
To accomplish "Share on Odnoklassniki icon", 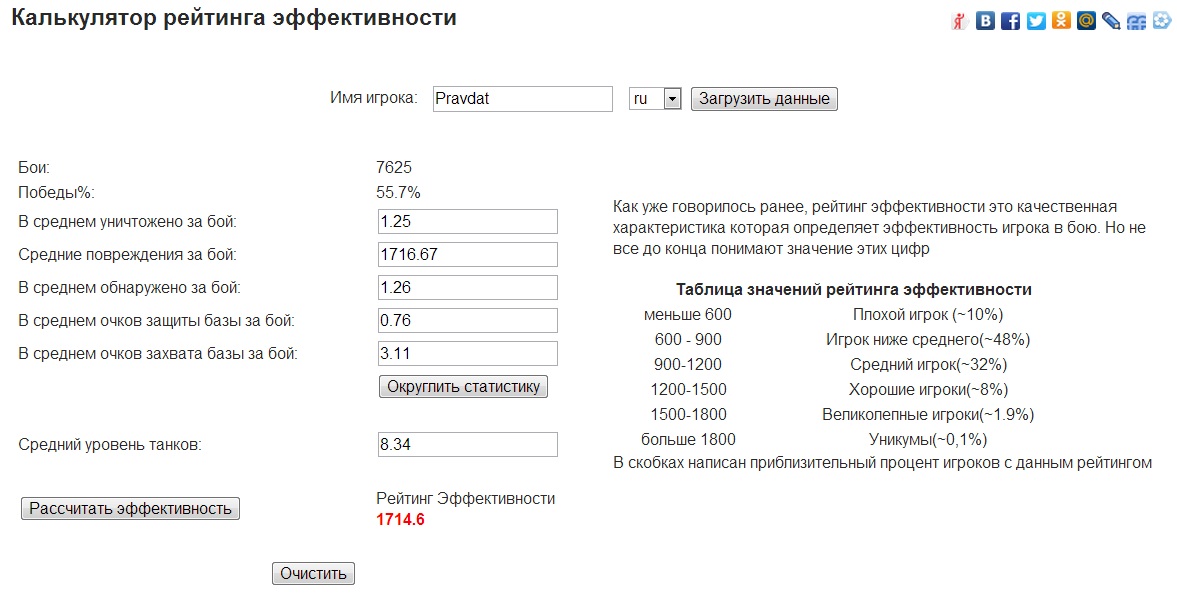I will point(1061,21).
